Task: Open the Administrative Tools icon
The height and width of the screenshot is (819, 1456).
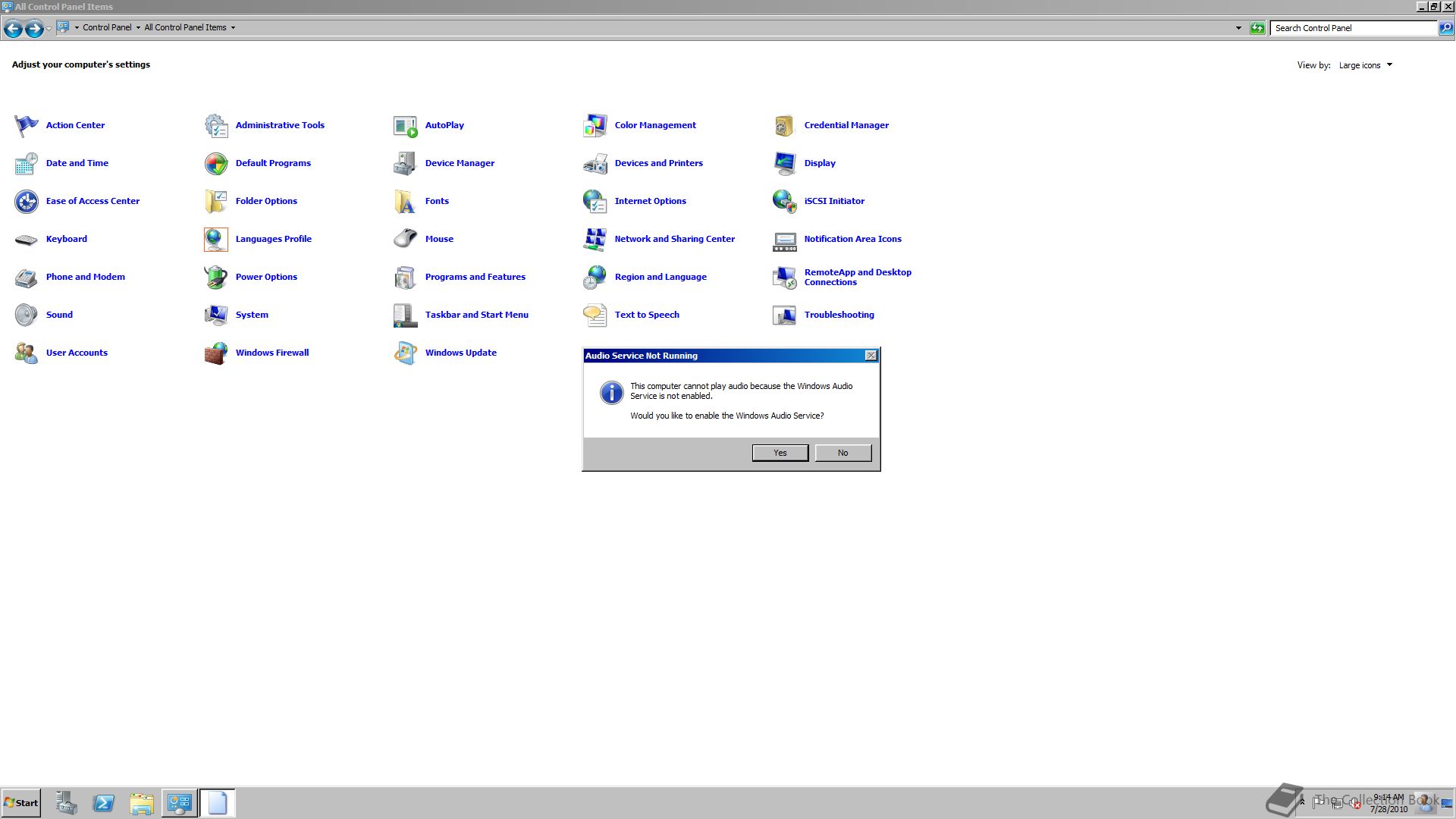Action: coord(216,125)
